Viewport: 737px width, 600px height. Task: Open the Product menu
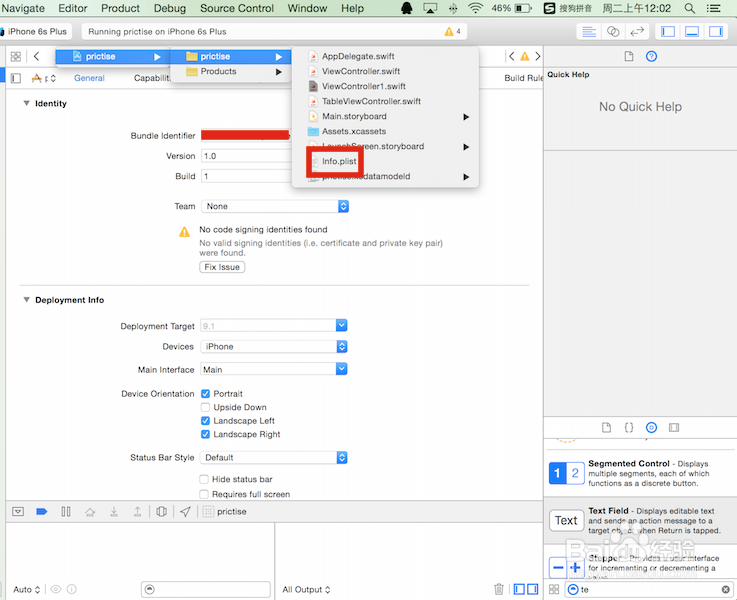click(120, 8)
